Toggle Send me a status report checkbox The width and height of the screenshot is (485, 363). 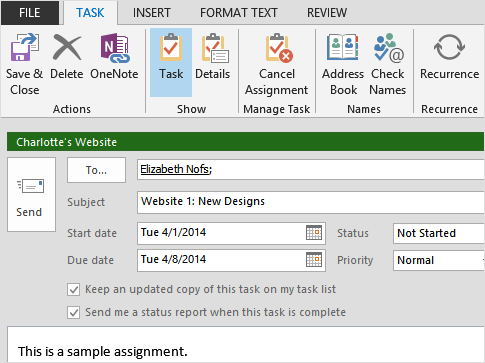tap(73, 313)
